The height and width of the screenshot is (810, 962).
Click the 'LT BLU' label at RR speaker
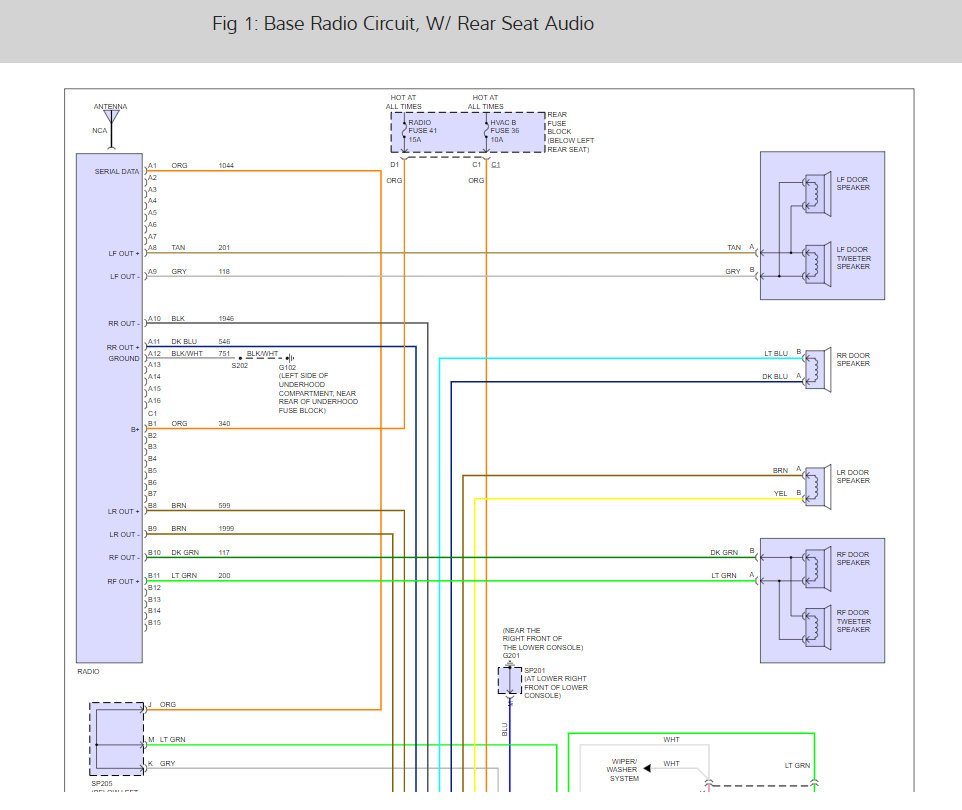(776, 353)
